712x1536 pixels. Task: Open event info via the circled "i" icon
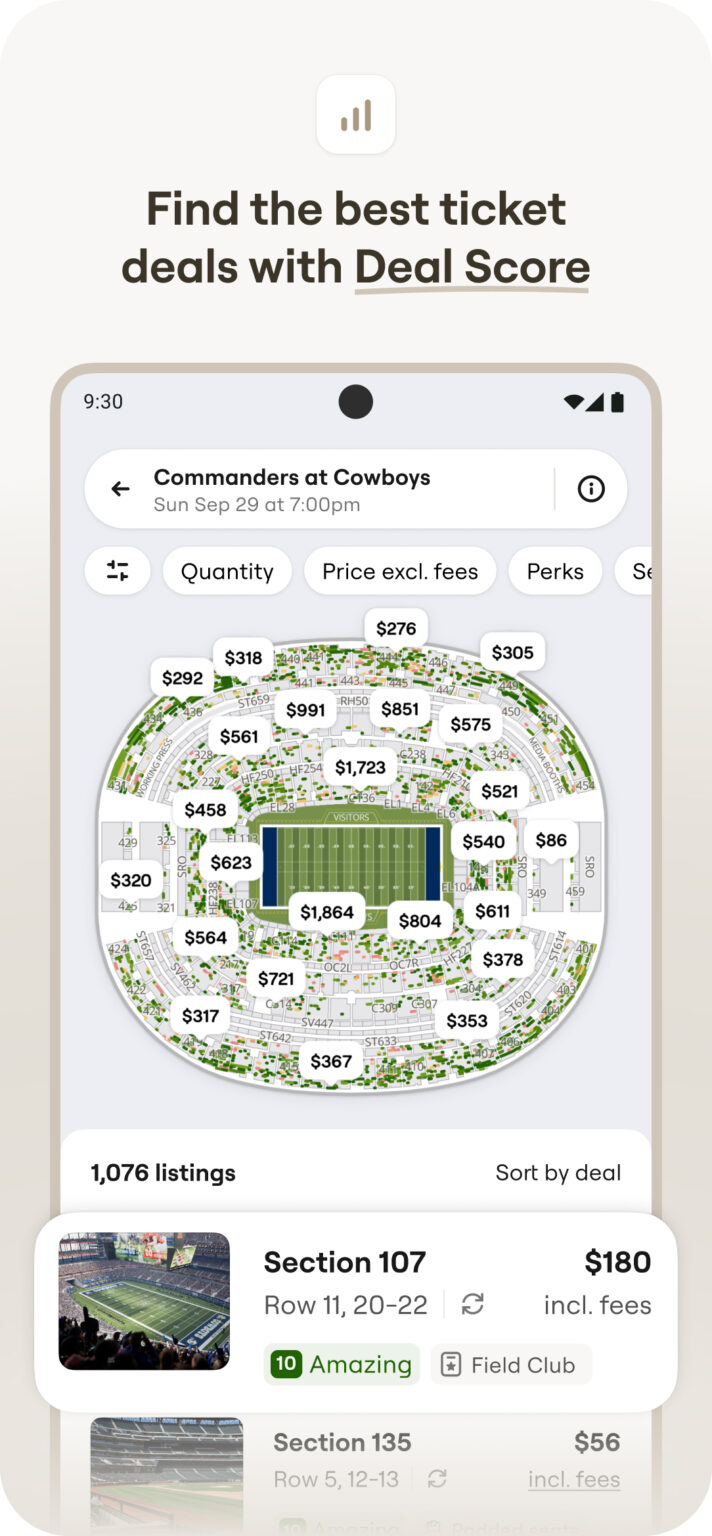pyautogui.click(x=591, y=489)
